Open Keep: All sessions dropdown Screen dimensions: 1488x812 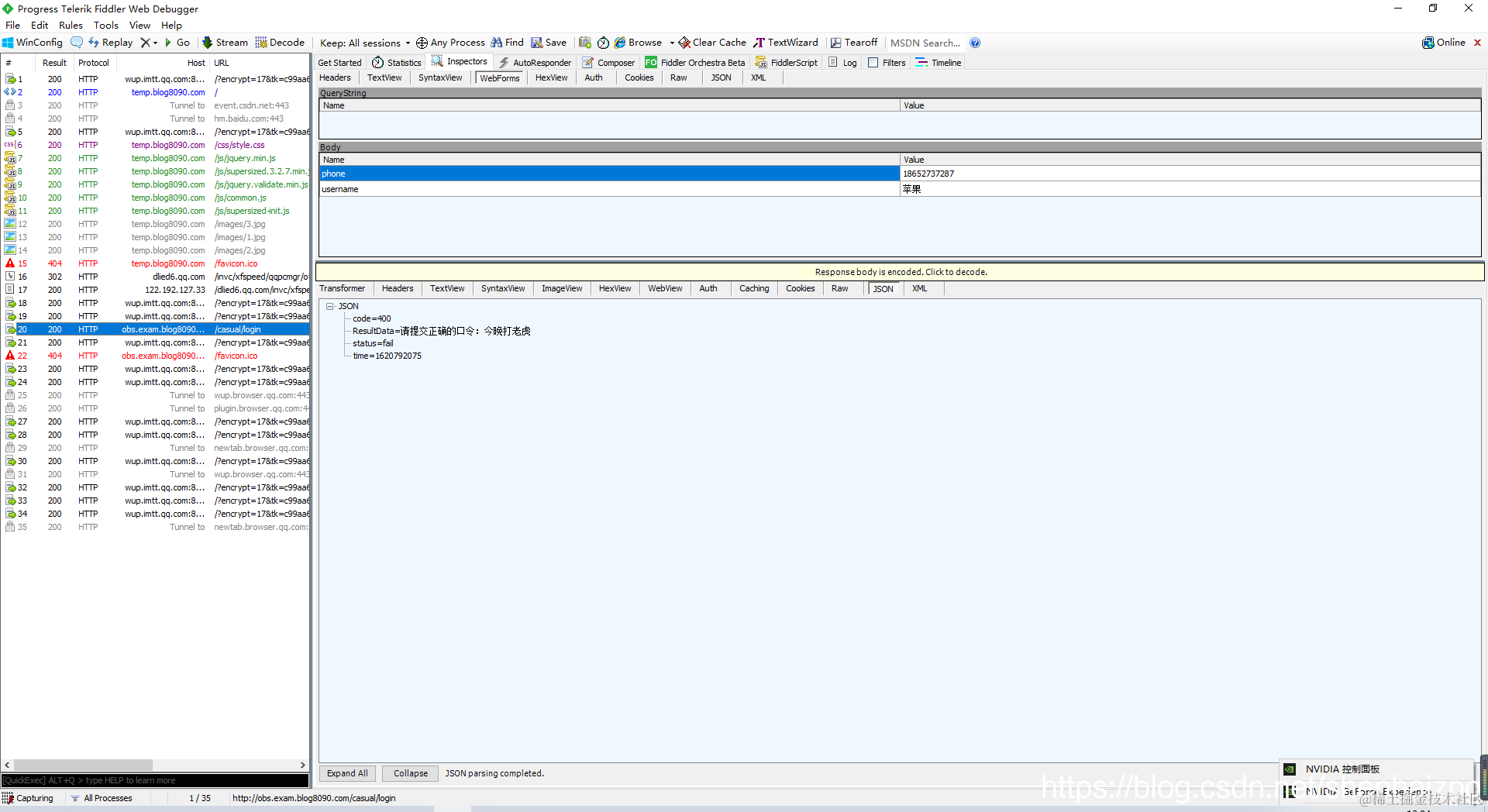[364, 43]
